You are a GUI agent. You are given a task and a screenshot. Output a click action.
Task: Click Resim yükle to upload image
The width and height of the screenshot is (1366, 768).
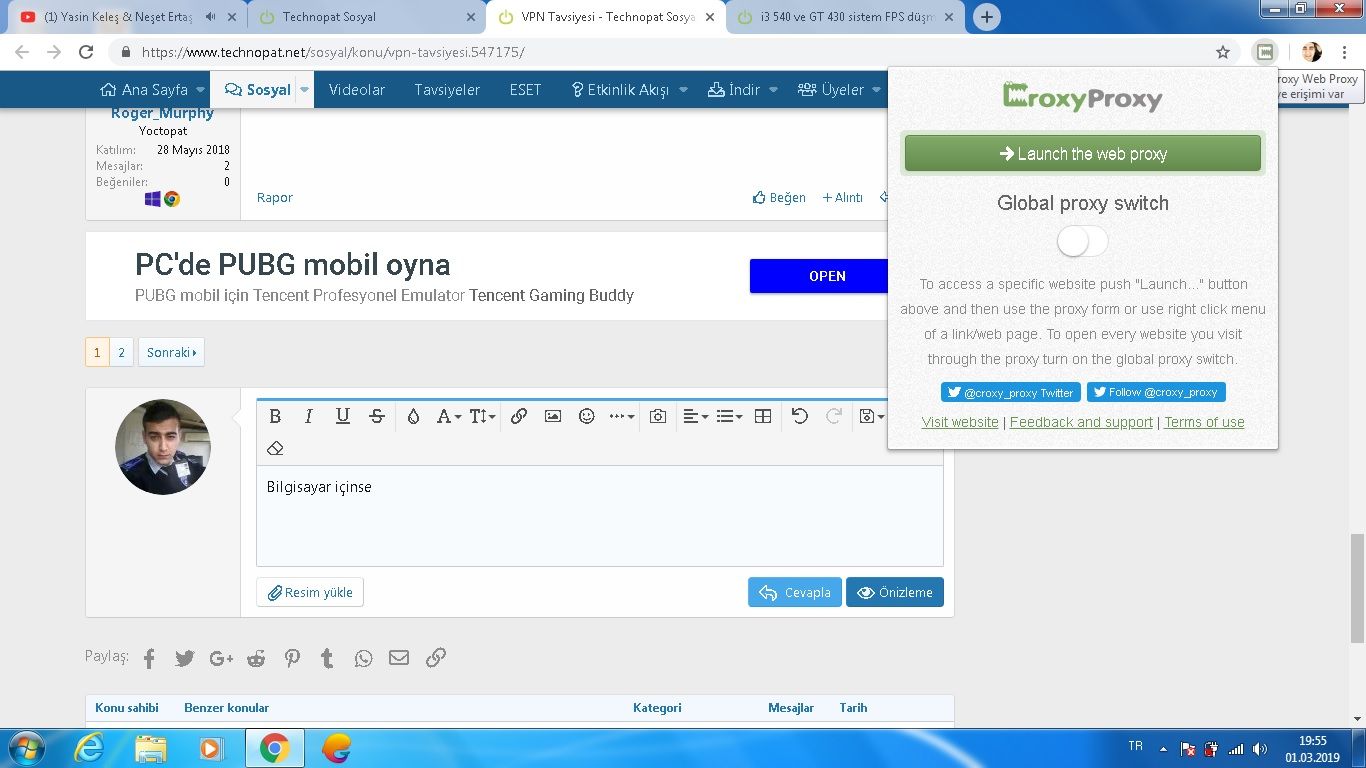(310, 592)
